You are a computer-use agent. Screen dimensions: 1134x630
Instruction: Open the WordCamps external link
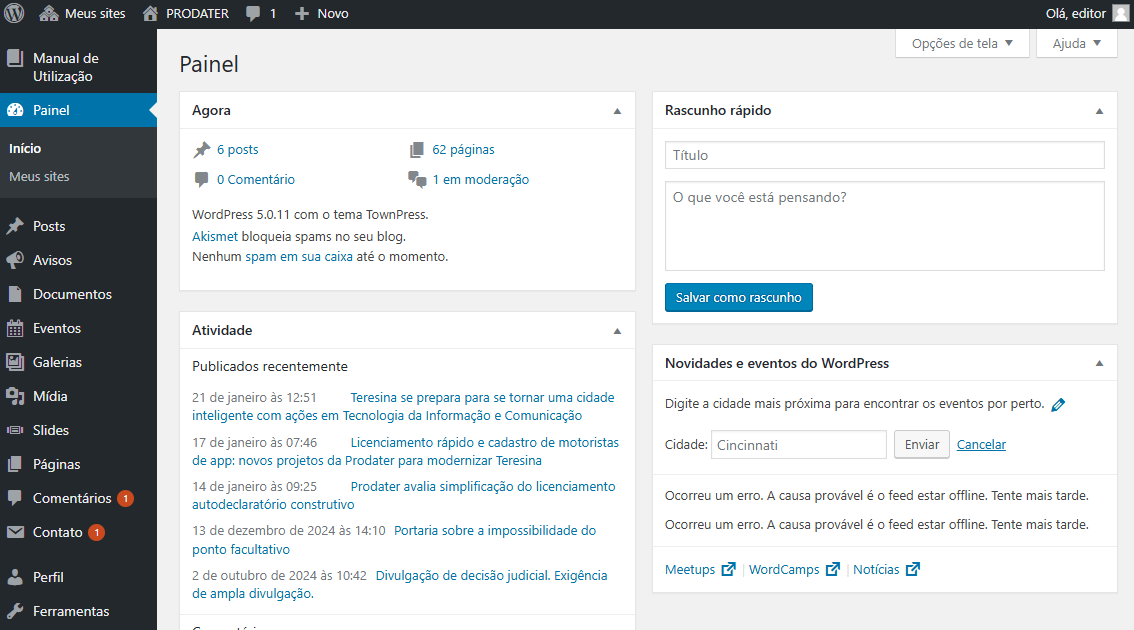(x=794, y=570)
